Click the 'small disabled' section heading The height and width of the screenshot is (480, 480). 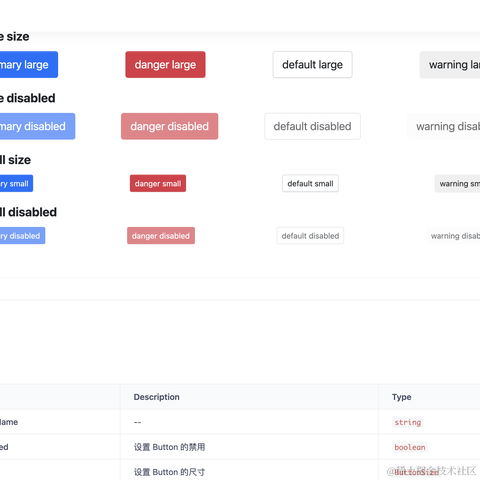click(x=28, y=212)
